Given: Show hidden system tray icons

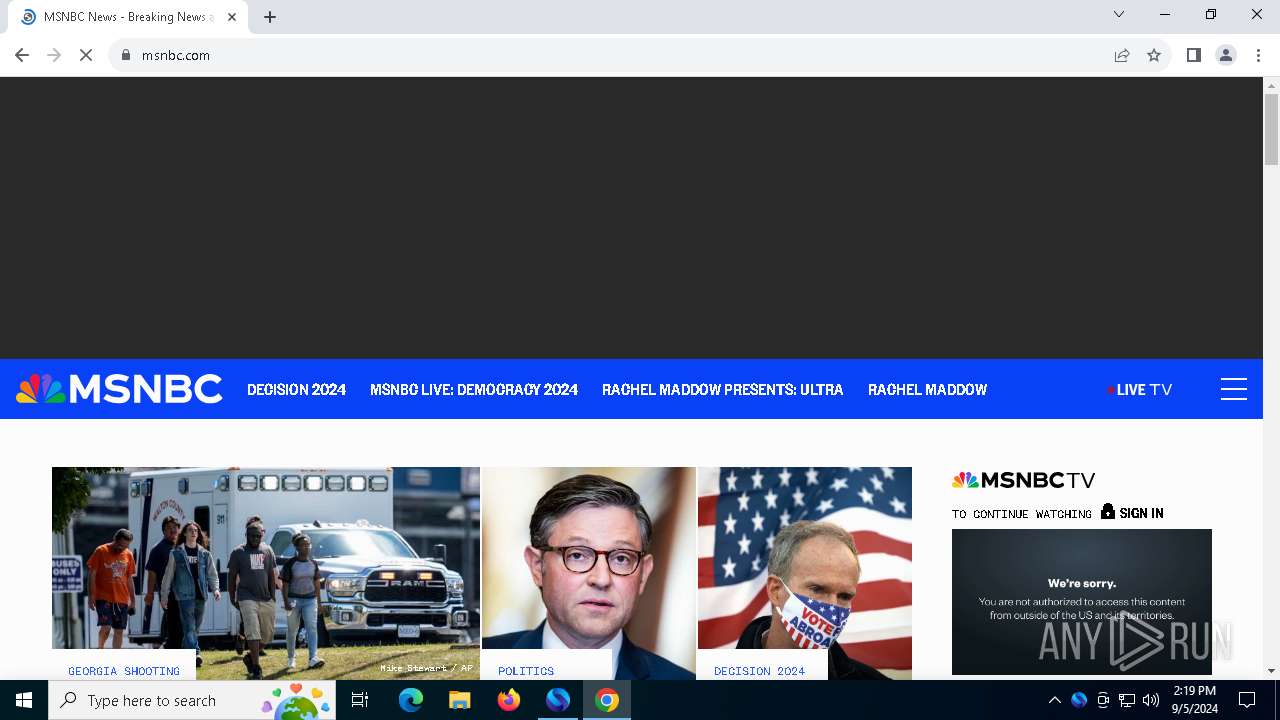Looking at the screenshot, I should 1054,700.
